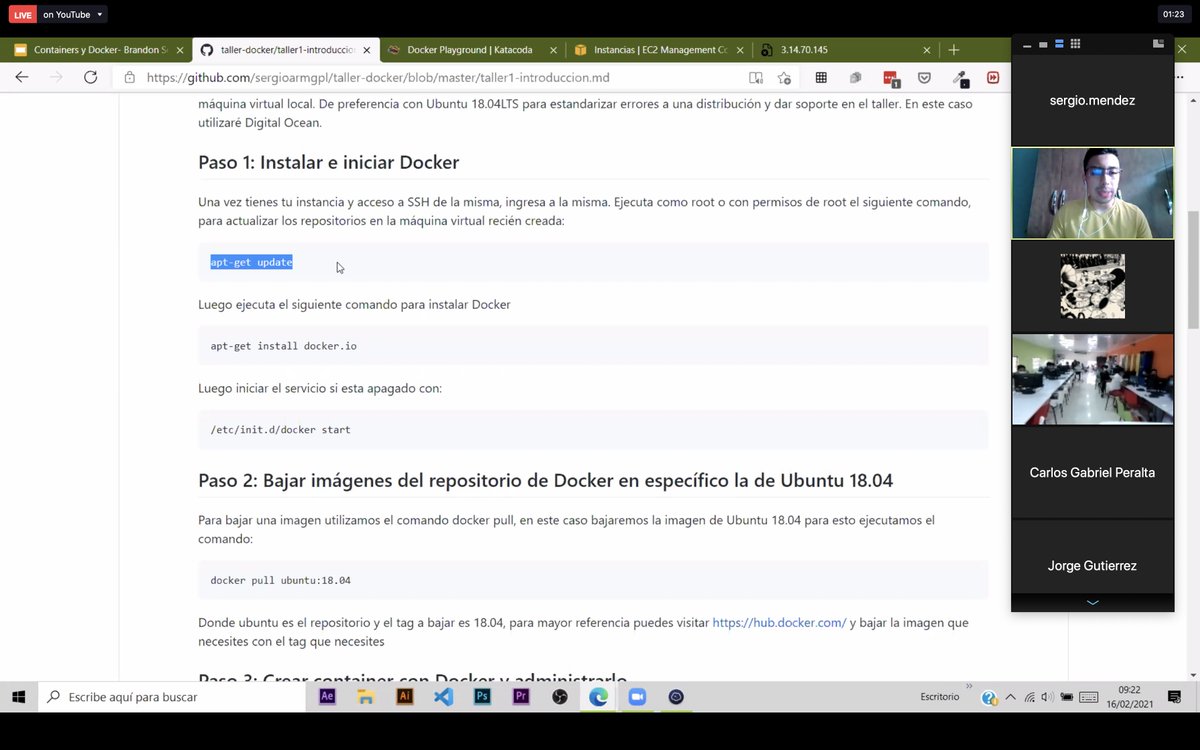Image resolution: width=1200 pixels, height=750 pixels.
Task: Expand more participants with the down chevron
Action: tap(1092, 603)
